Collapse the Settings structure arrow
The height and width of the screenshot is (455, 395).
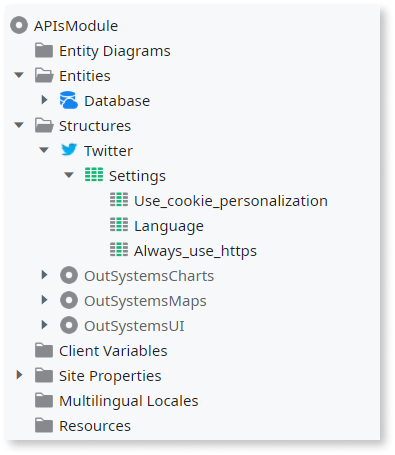[69, 175]
